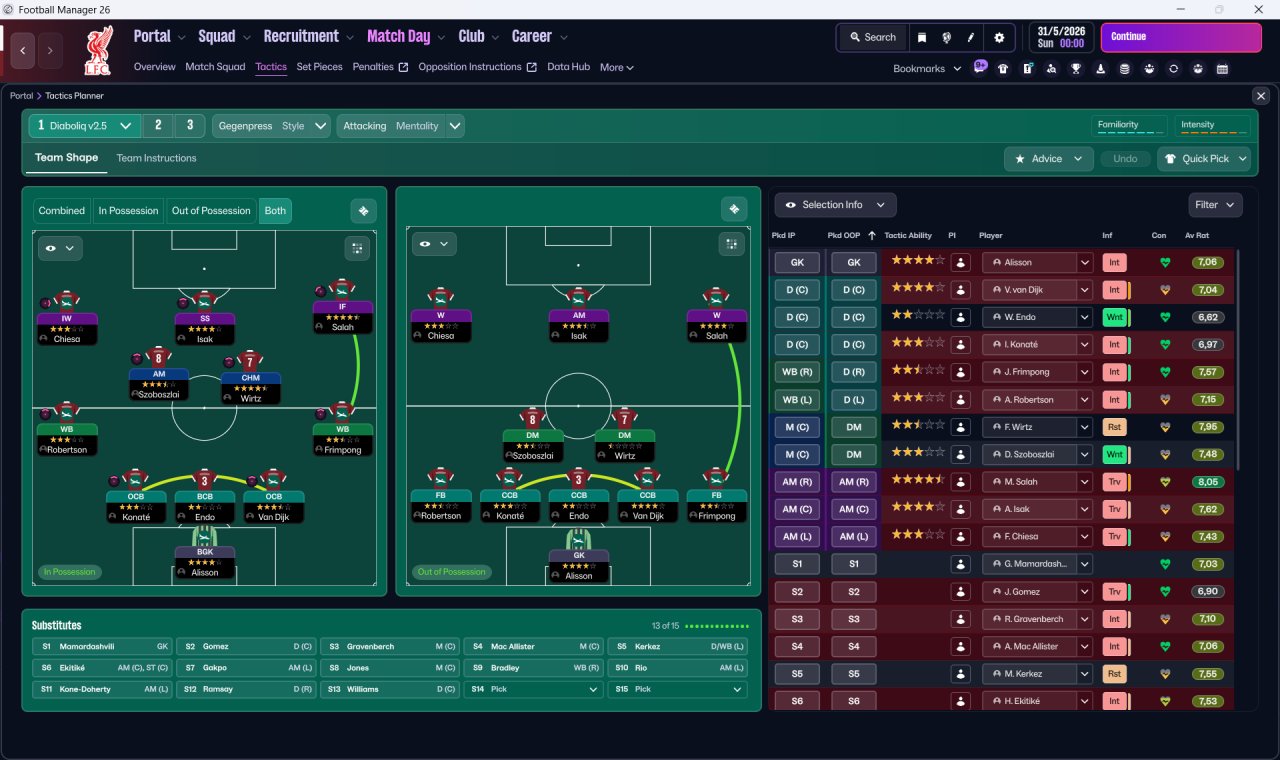Open the world globe icon in top toolbar
The height and width of the screenshot is (760, 1280).
pyautogui.click(x=946, y=37)
